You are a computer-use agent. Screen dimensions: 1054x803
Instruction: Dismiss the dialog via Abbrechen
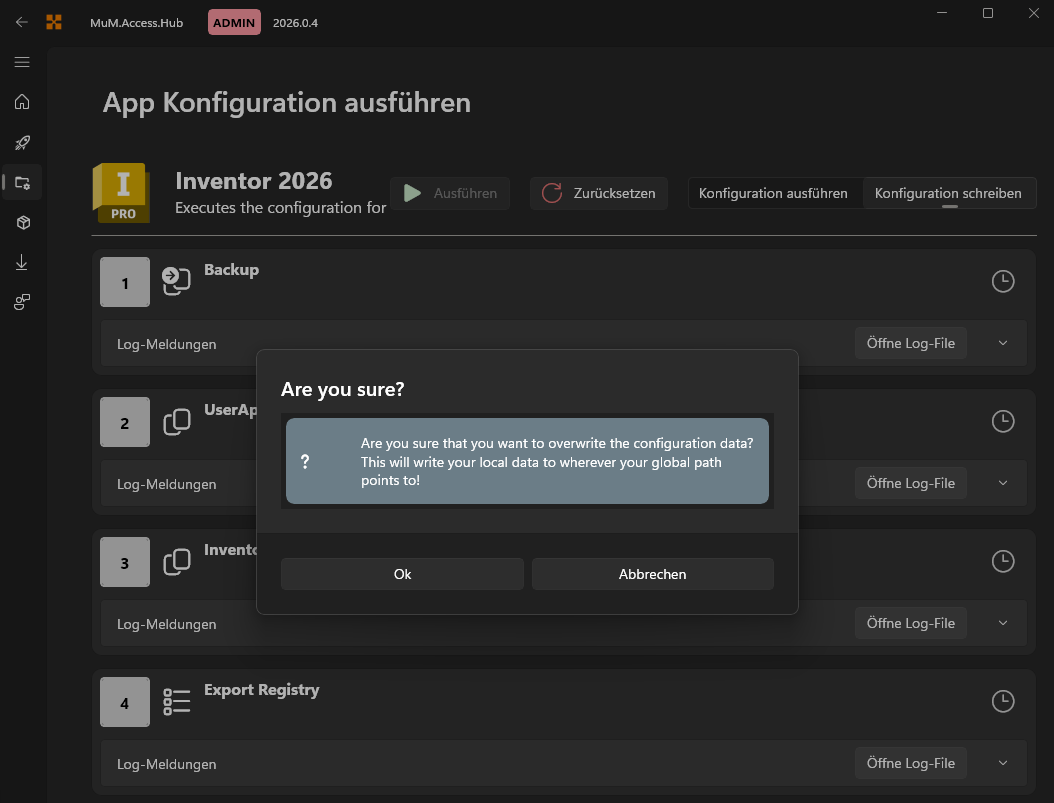[x=652, y=573]
